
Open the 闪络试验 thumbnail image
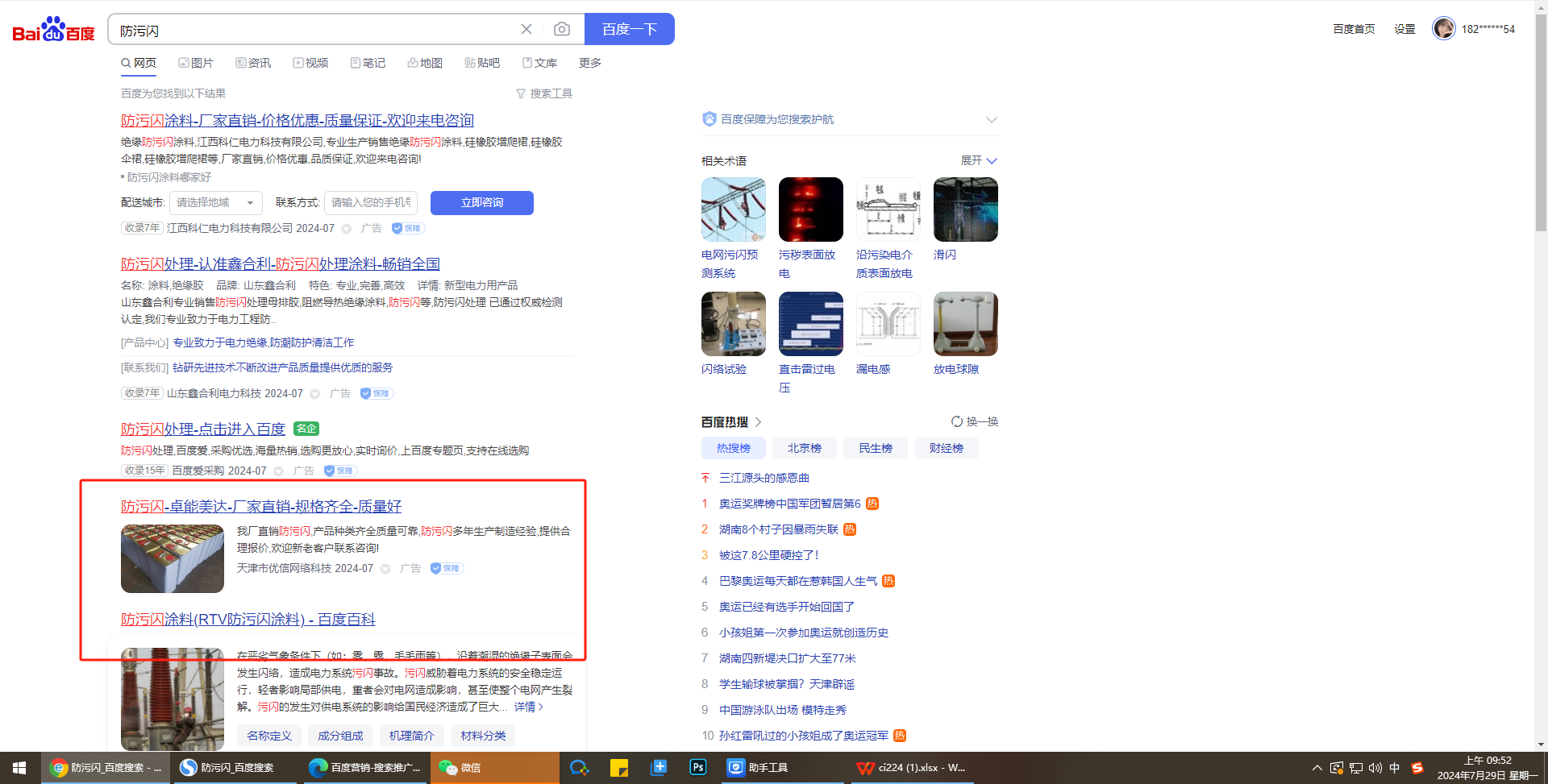tap(734, 324)
